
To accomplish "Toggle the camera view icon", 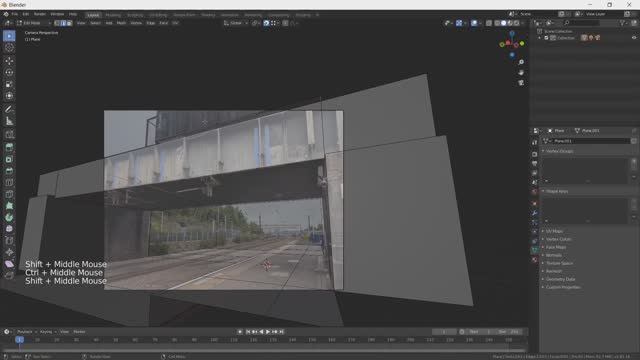I will pos(521,83).
